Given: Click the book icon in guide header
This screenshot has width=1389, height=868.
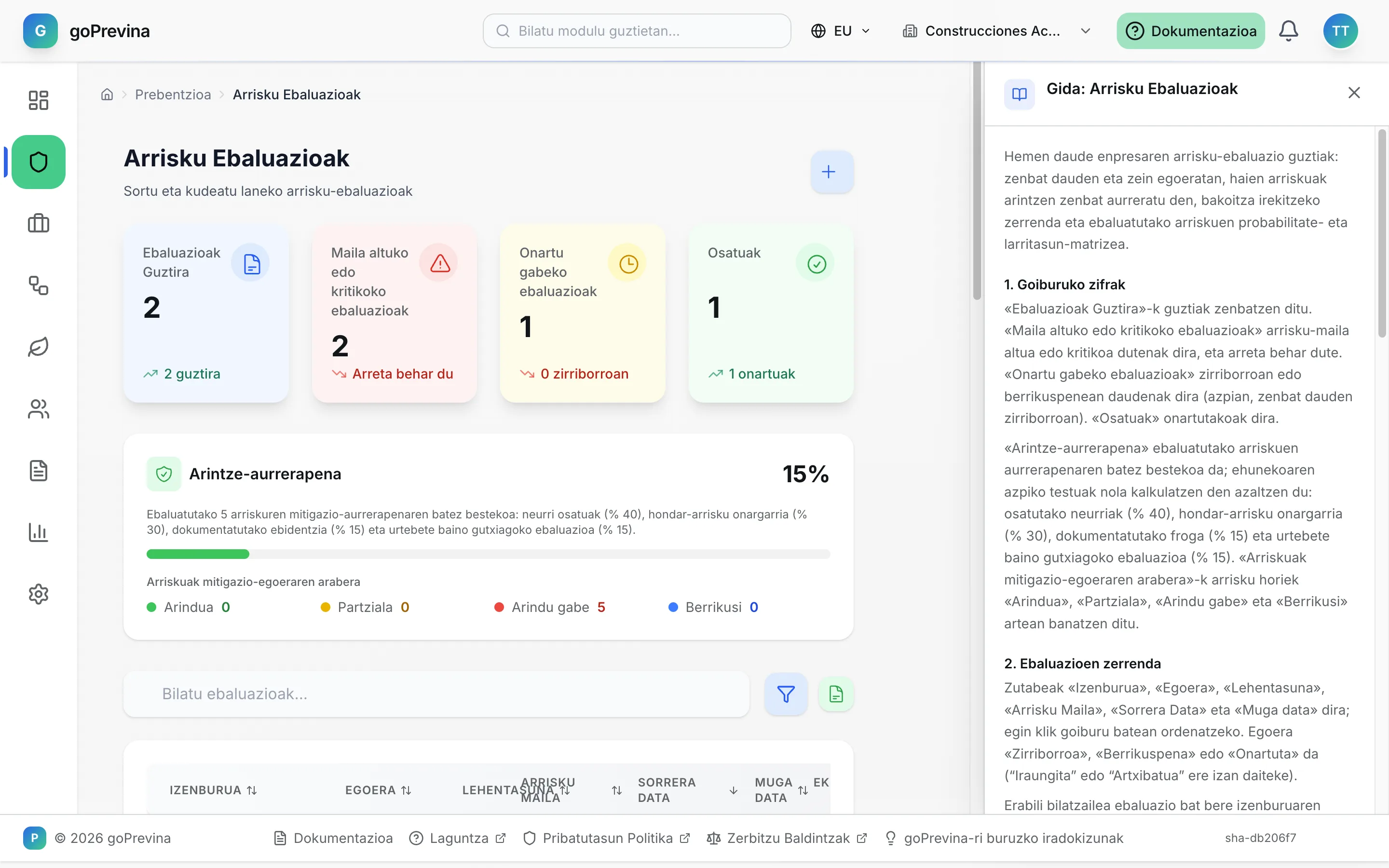Looking at the screenshot, I should pyautogui.click(x=1020, y=94).
